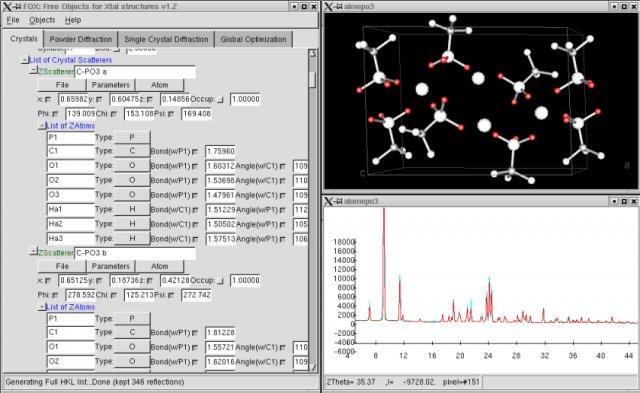
Task: Toggle the Phi checkbox of C-PO3 a
Action: (x=55, y=113)
